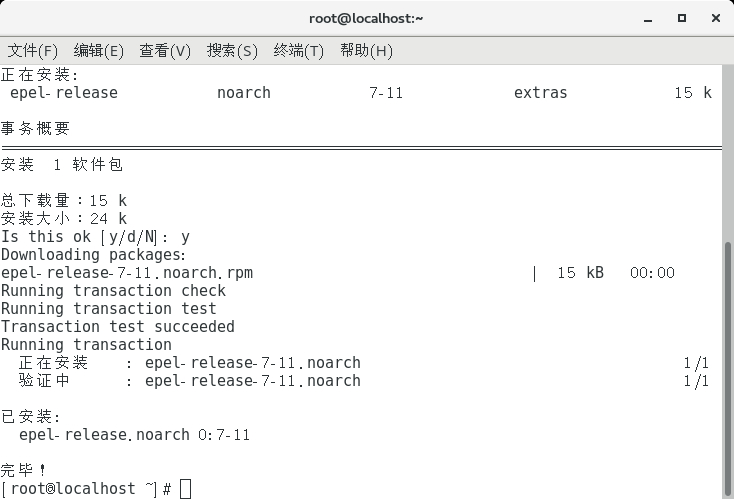Click 'epel-release-7-11.noarch.rpm' file name
The width and height of the screenshot is (734, 499).
point(127,273)
